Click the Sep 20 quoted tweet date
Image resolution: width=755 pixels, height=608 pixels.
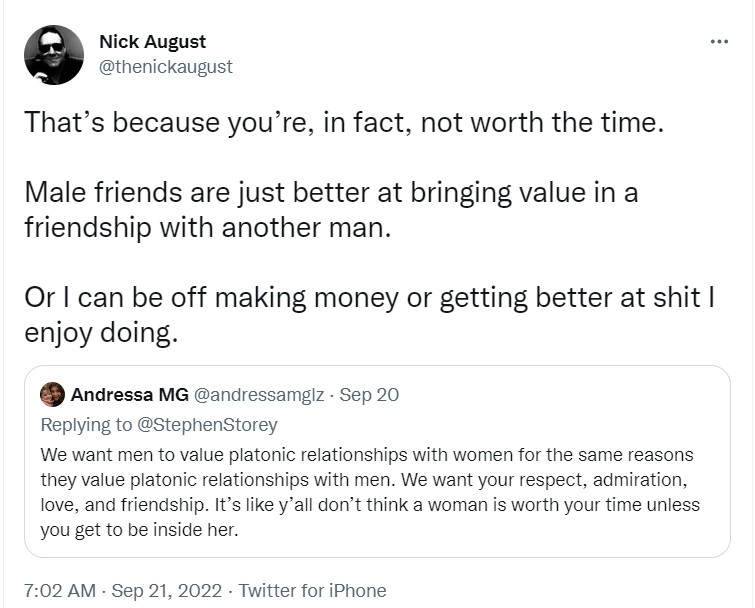pos(370,394)
